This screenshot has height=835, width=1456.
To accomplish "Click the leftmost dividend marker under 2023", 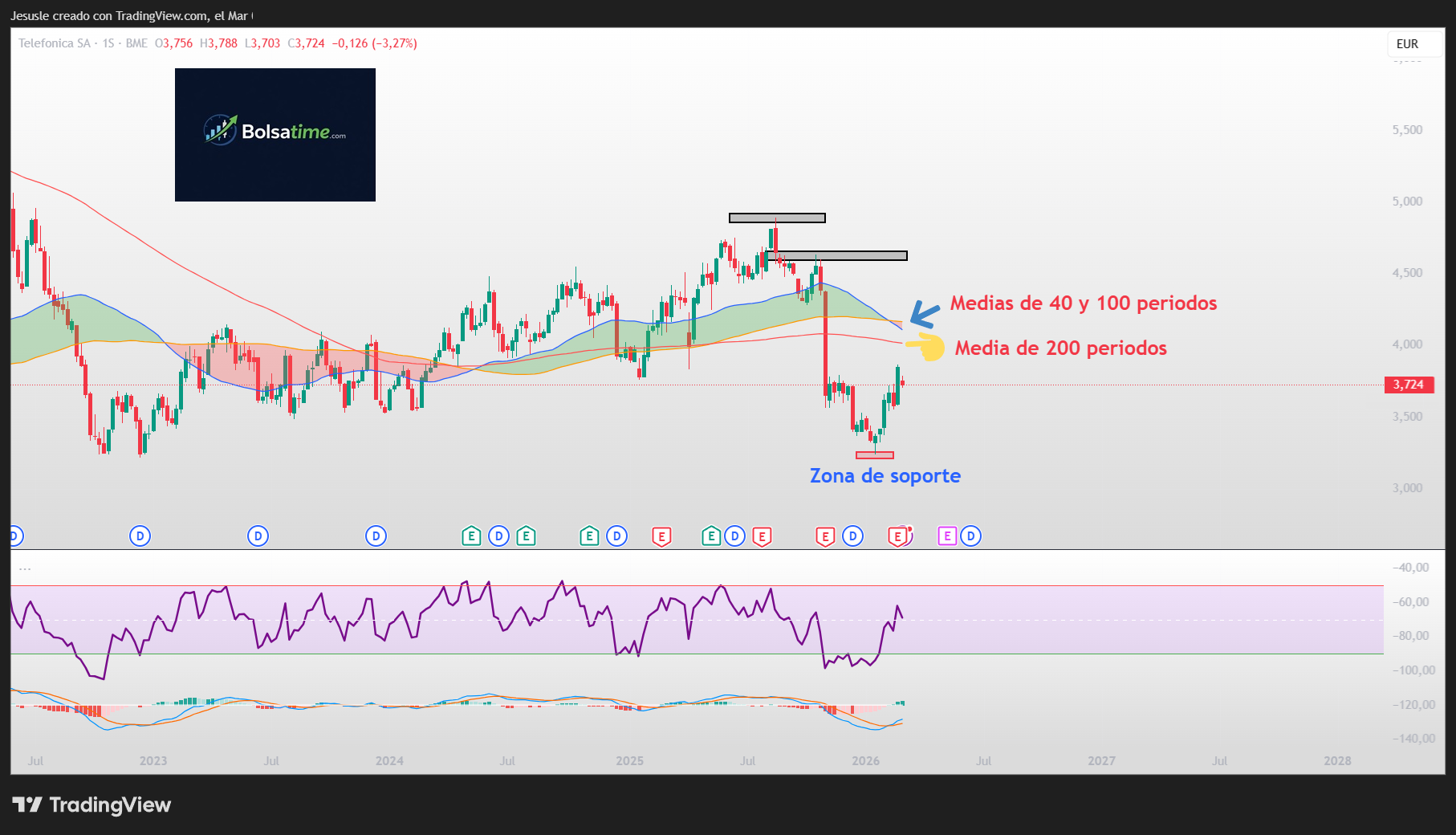I will pos(140,536).
